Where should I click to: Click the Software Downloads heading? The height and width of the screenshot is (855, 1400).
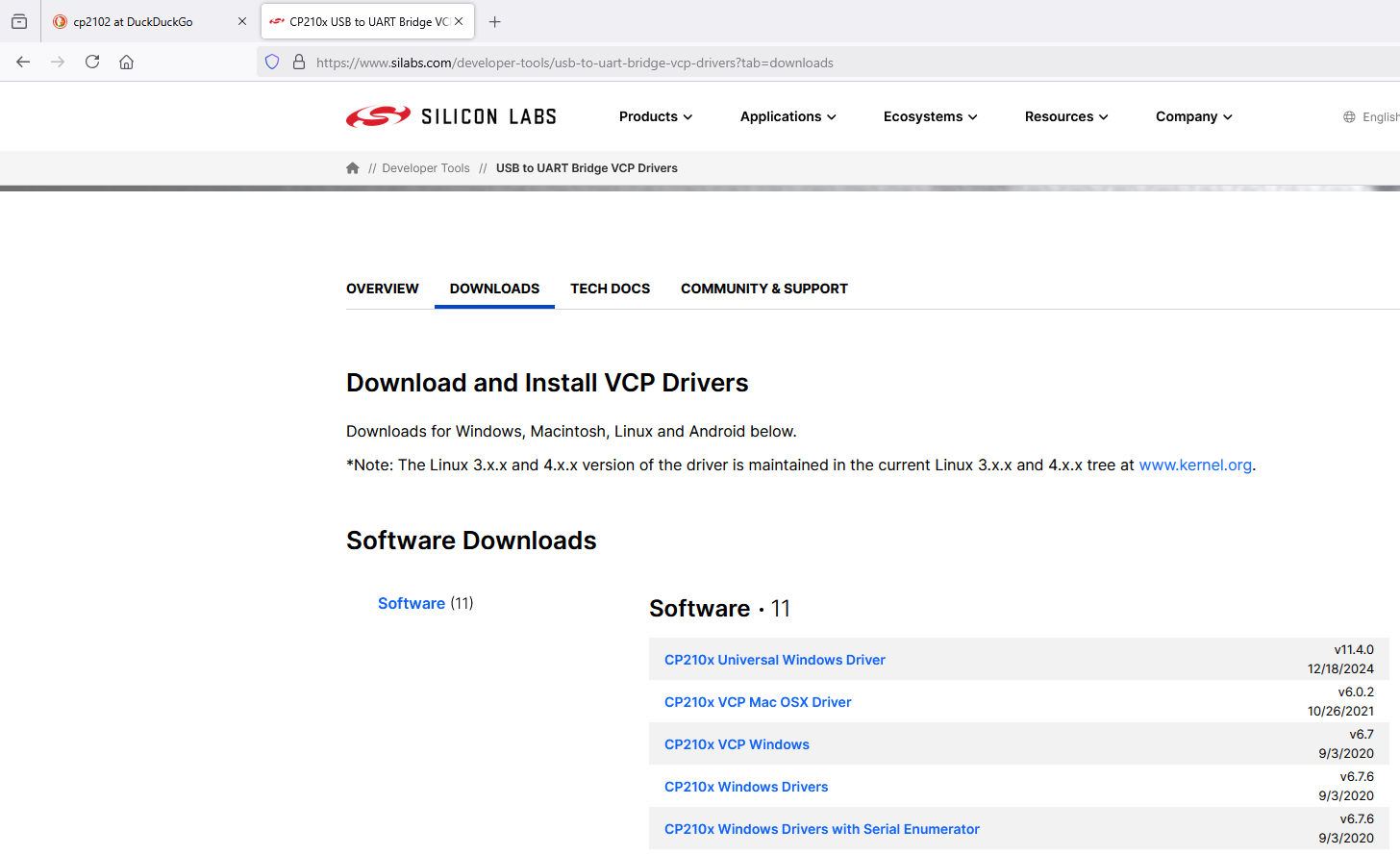(x=471, y=541)
